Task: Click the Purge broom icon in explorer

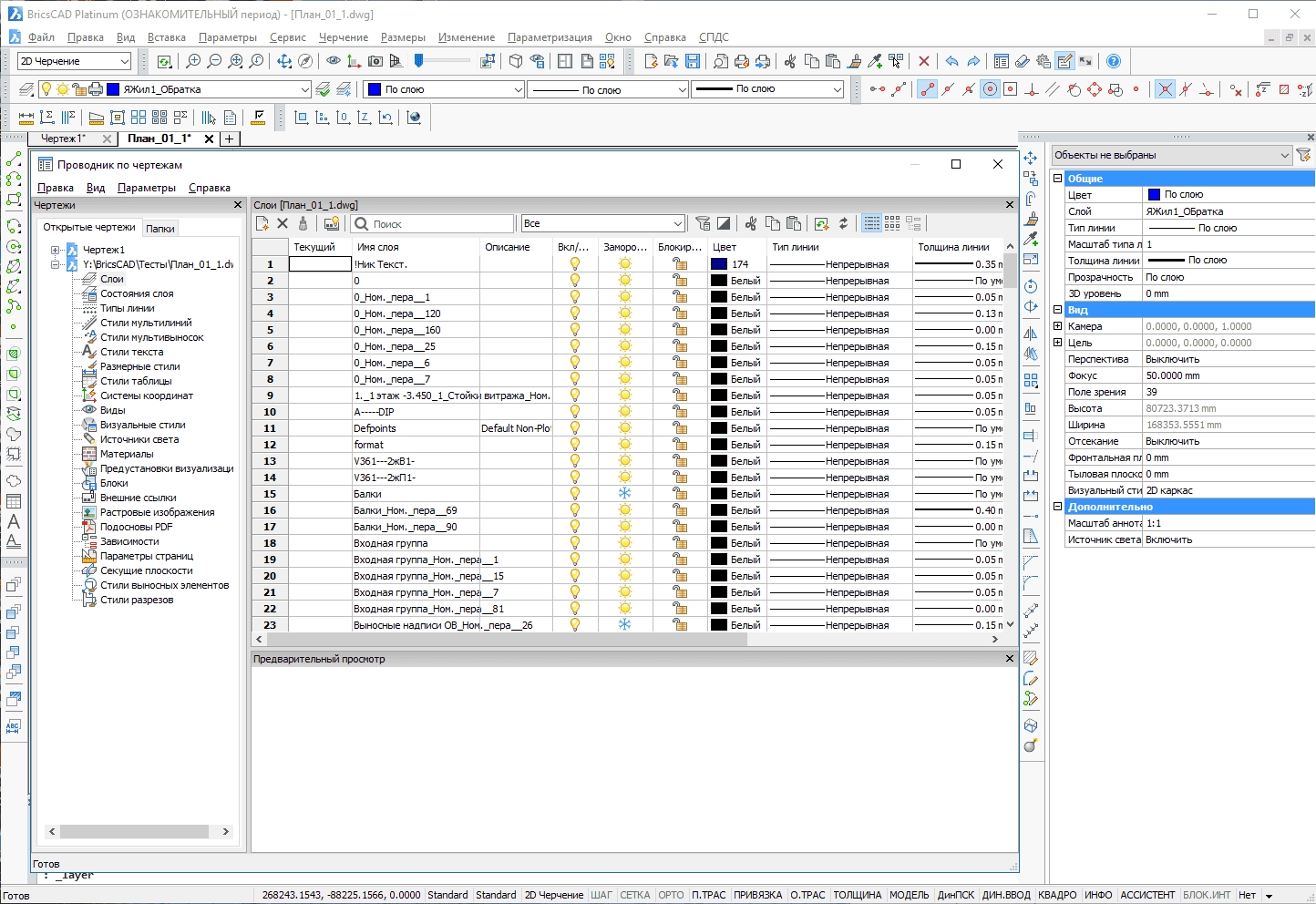Action: coord(303,223)
